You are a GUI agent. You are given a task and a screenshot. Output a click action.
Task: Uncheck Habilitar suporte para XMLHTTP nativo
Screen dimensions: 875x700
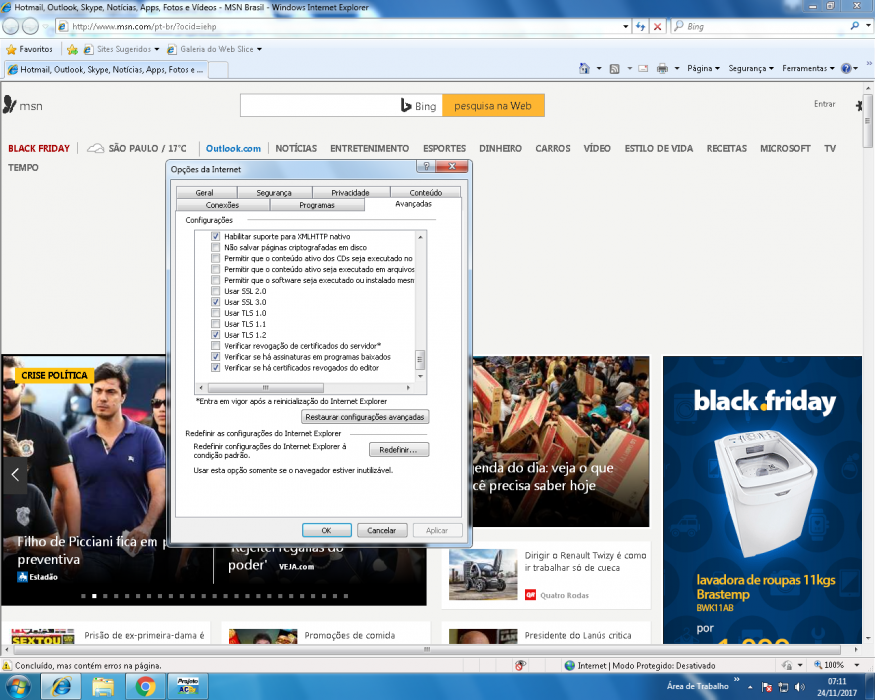(x=215, y=236)
